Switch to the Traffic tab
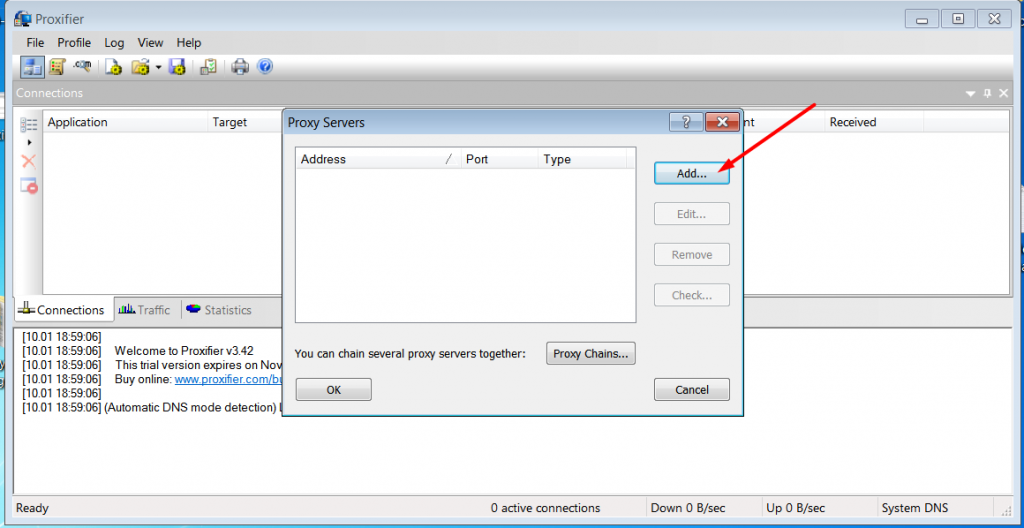Viewport: 1024px width, 528px height. tap(147, 310)
